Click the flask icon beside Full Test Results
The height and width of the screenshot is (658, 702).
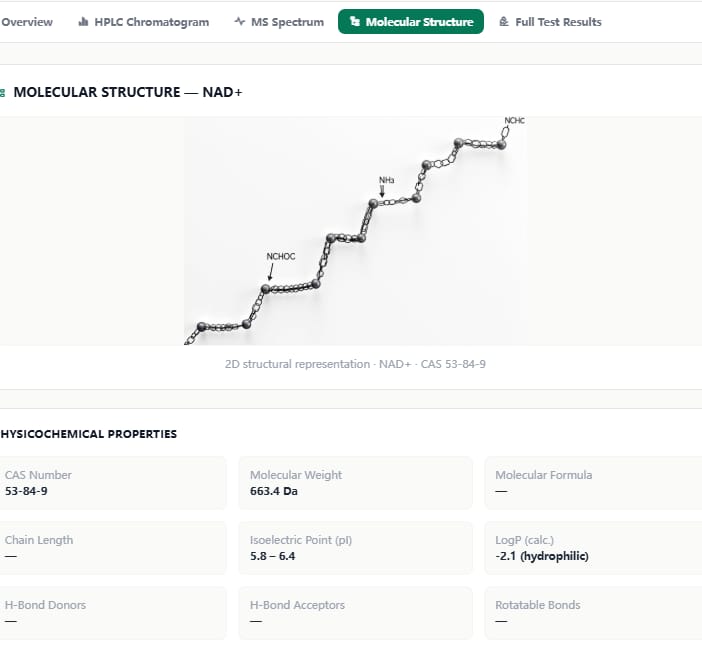click(504, 21)
